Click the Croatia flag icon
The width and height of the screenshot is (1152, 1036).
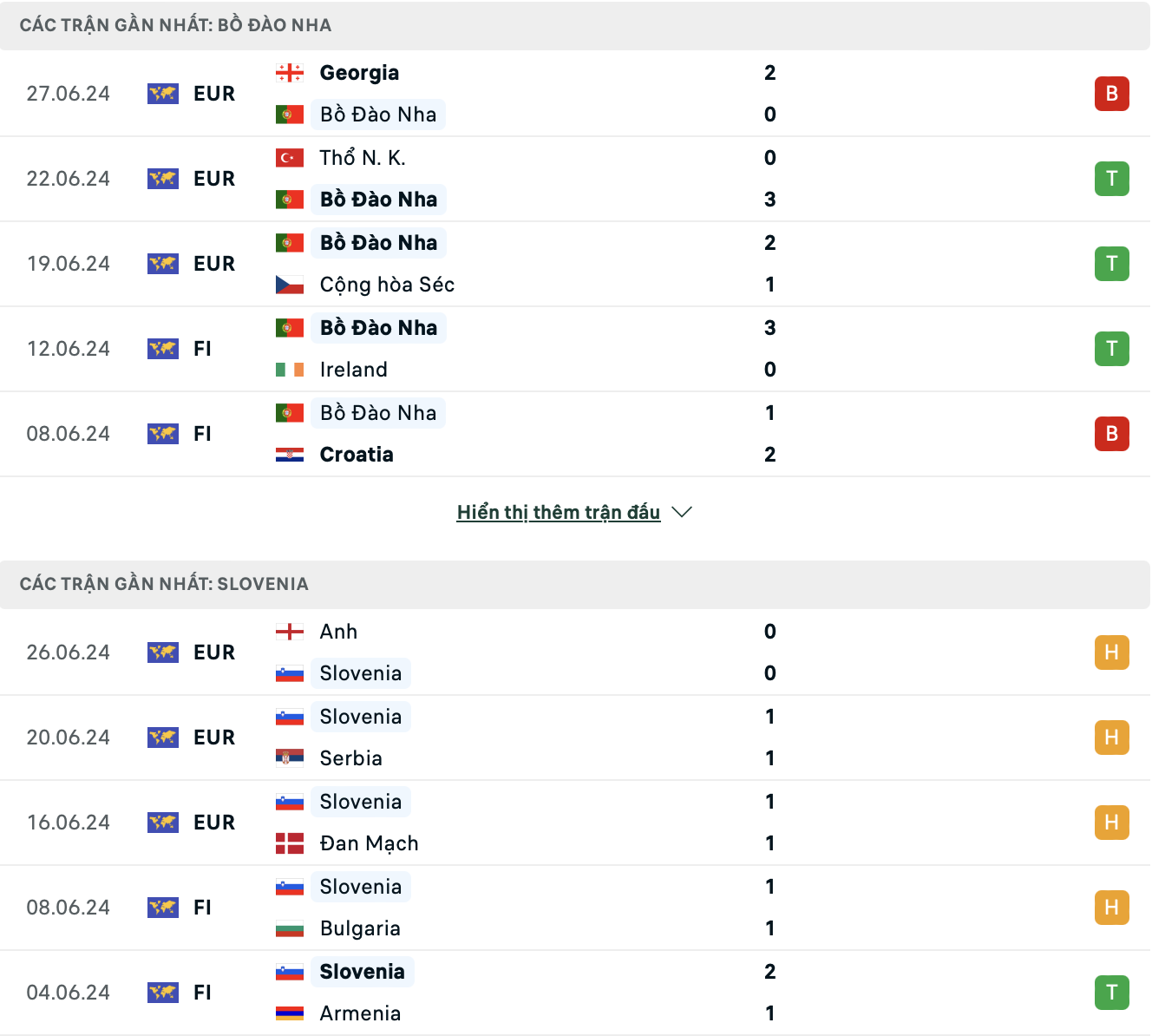coord(290,455)
